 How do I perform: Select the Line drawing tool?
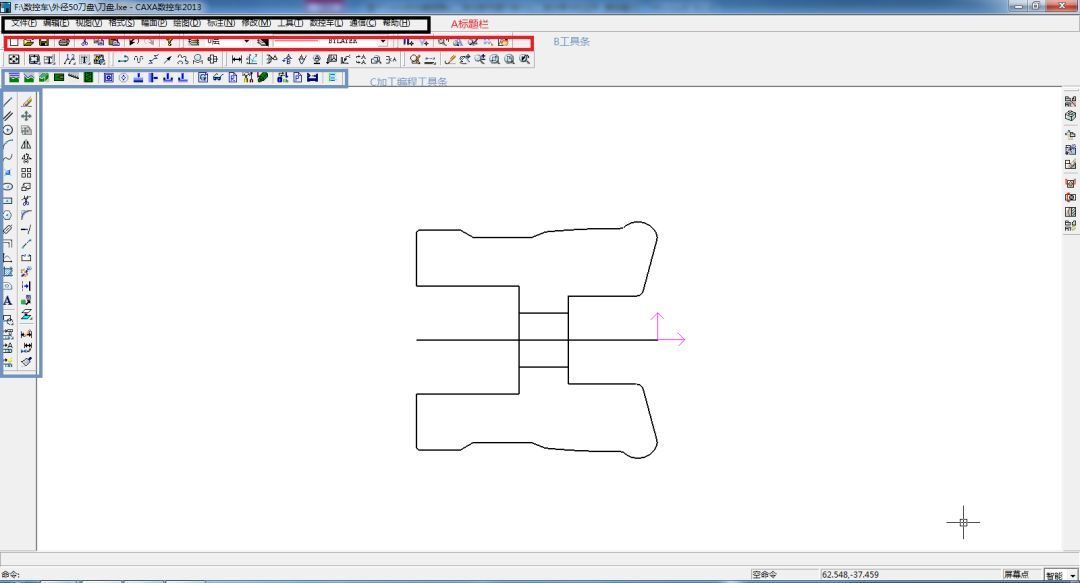[8, 102]
